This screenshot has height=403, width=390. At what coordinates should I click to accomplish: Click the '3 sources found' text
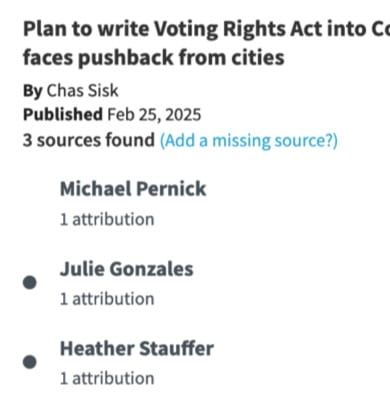tap(89, 140)
